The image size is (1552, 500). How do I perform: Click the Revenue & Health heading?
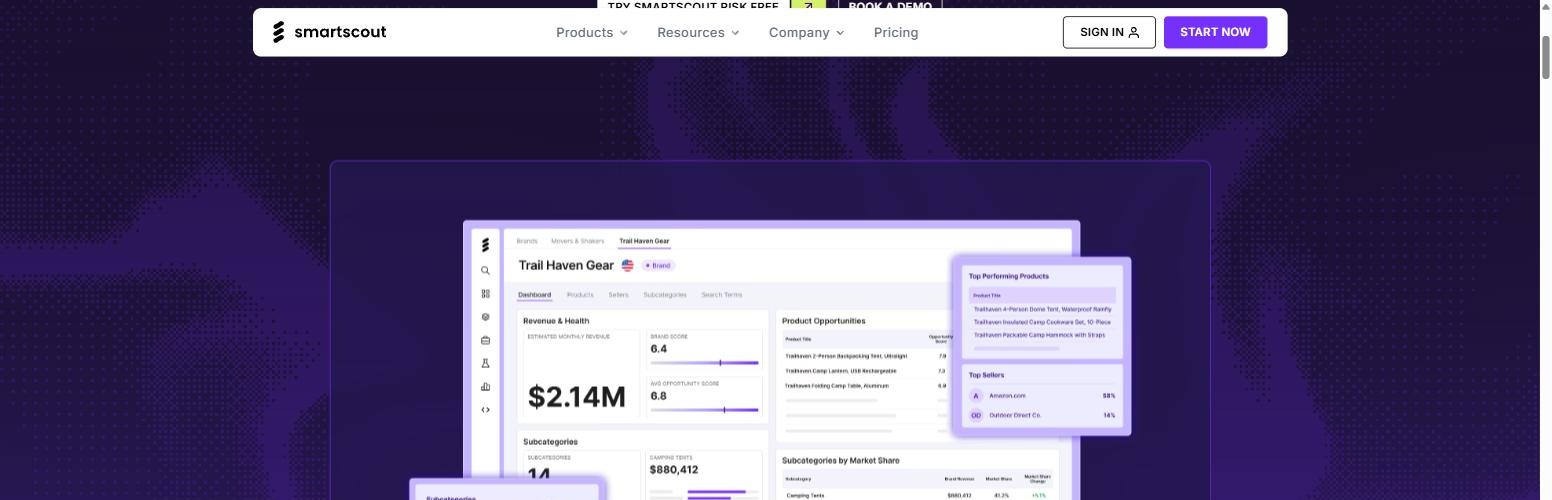point(556,321)
